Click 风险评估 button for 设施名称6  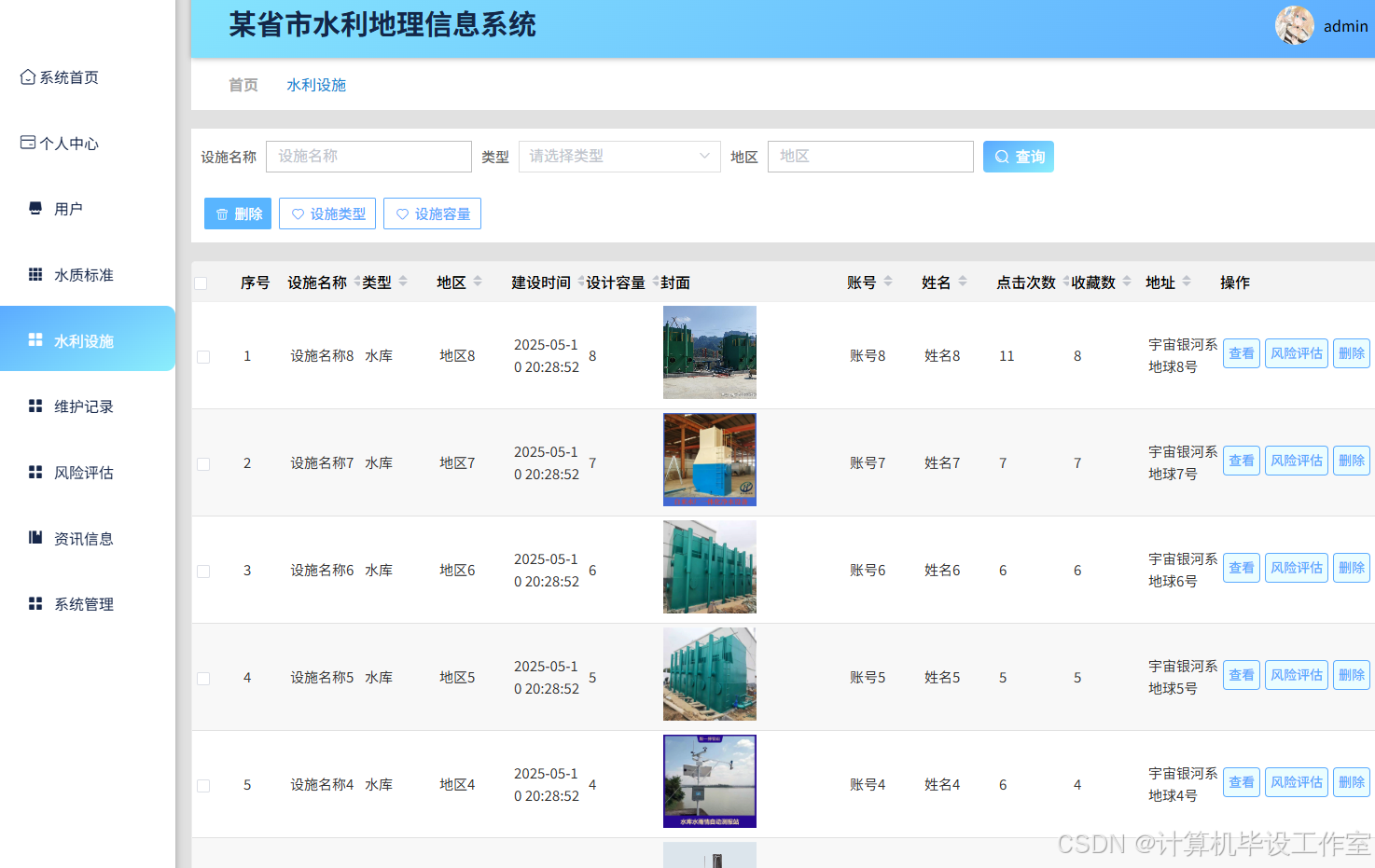click(x=1297, y=568)
